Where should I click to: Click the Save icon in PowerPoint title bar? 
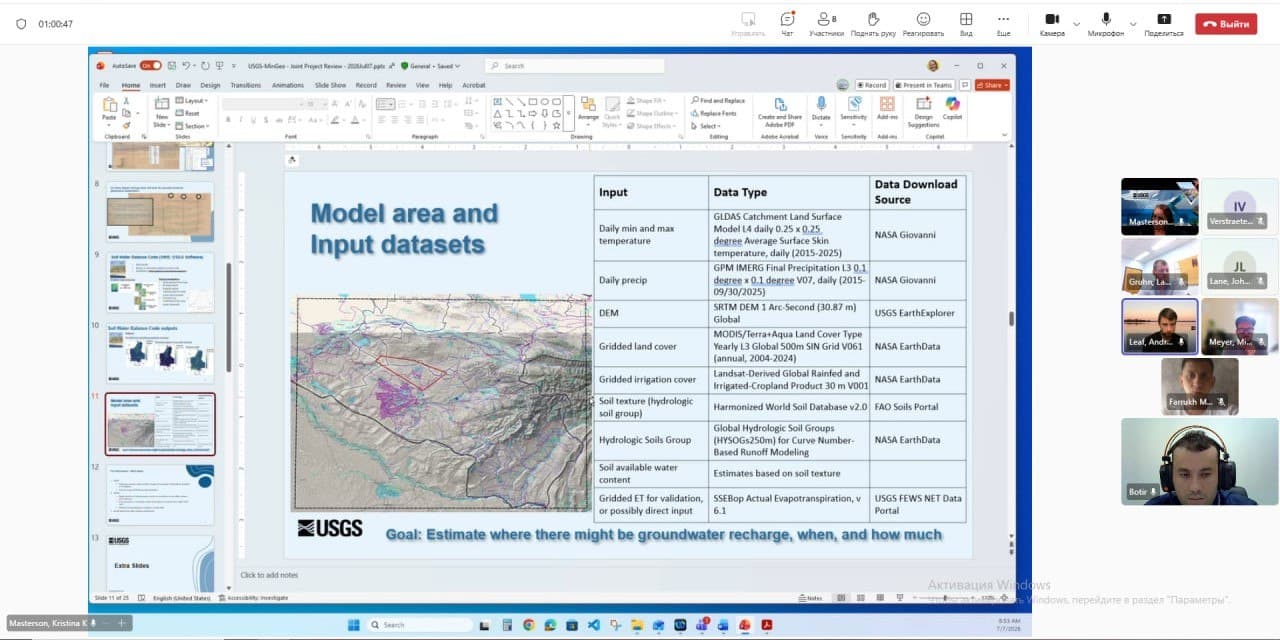[172, 65]
